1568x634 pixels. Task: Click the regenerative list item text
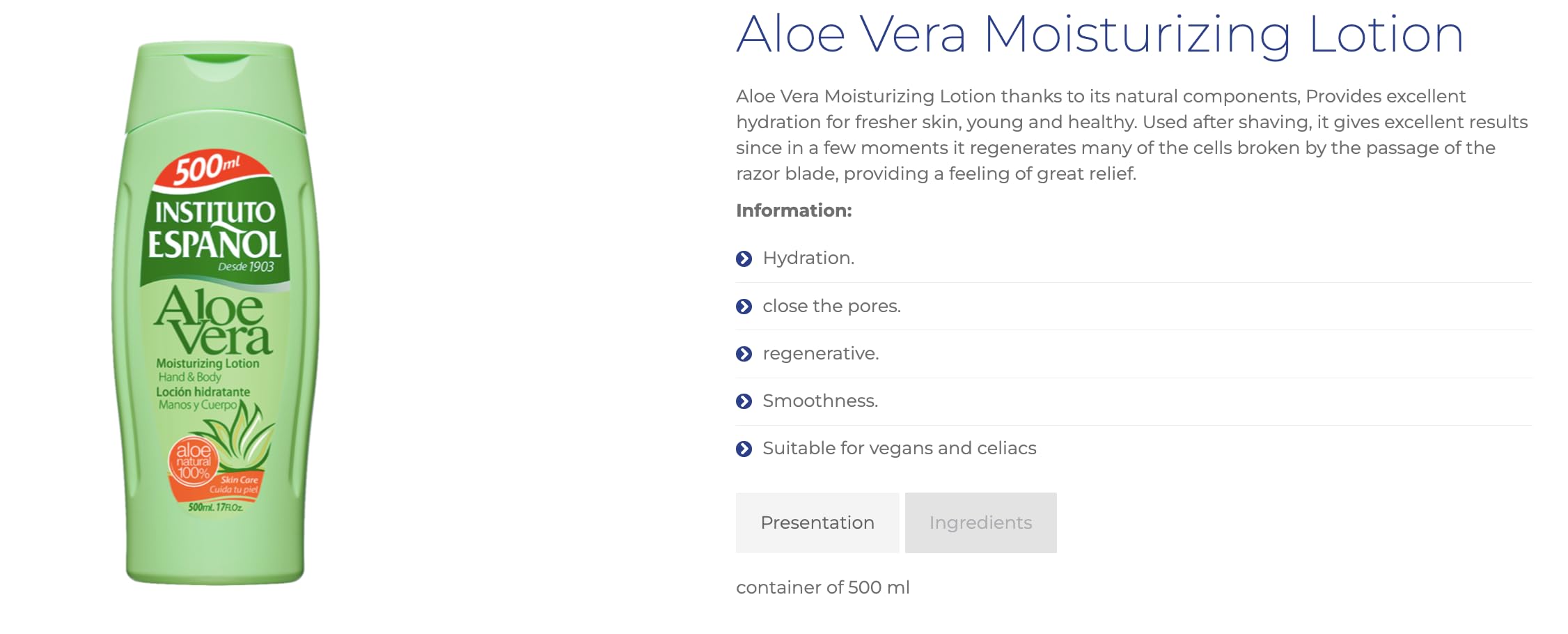820,354
